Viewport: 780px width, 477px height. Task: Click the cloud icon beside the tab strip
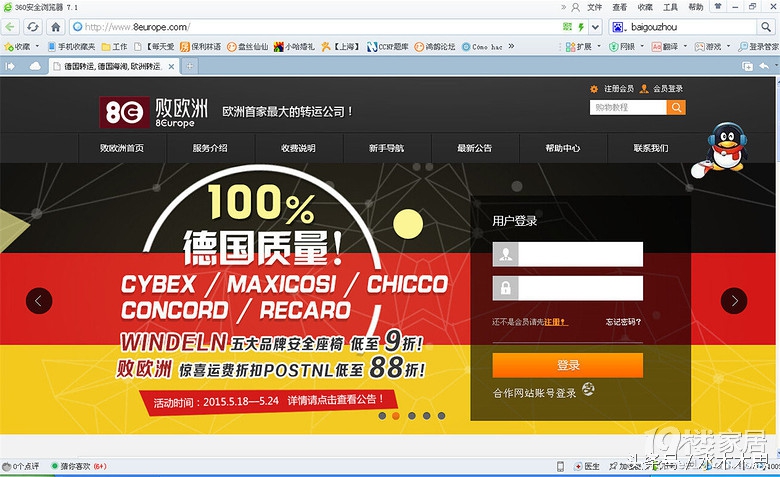(x=35, y=66)
